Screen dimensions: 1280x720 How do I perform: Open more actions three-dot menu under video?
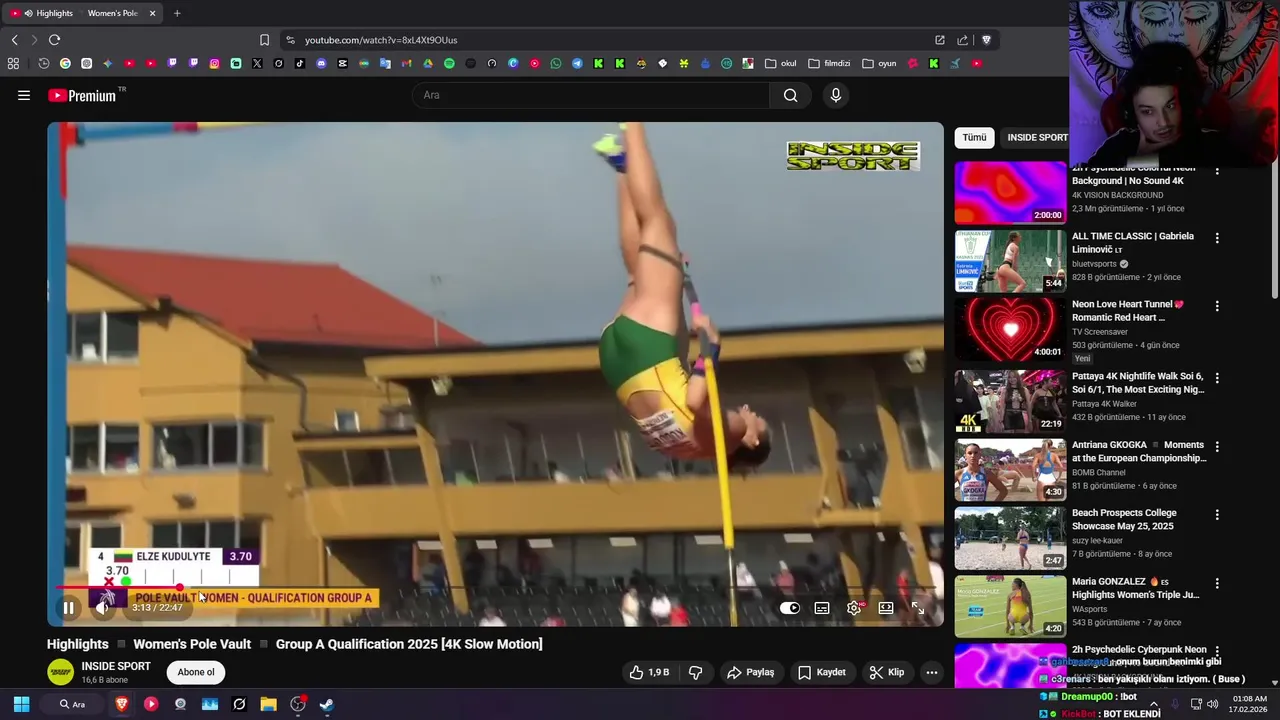point(932,672)
